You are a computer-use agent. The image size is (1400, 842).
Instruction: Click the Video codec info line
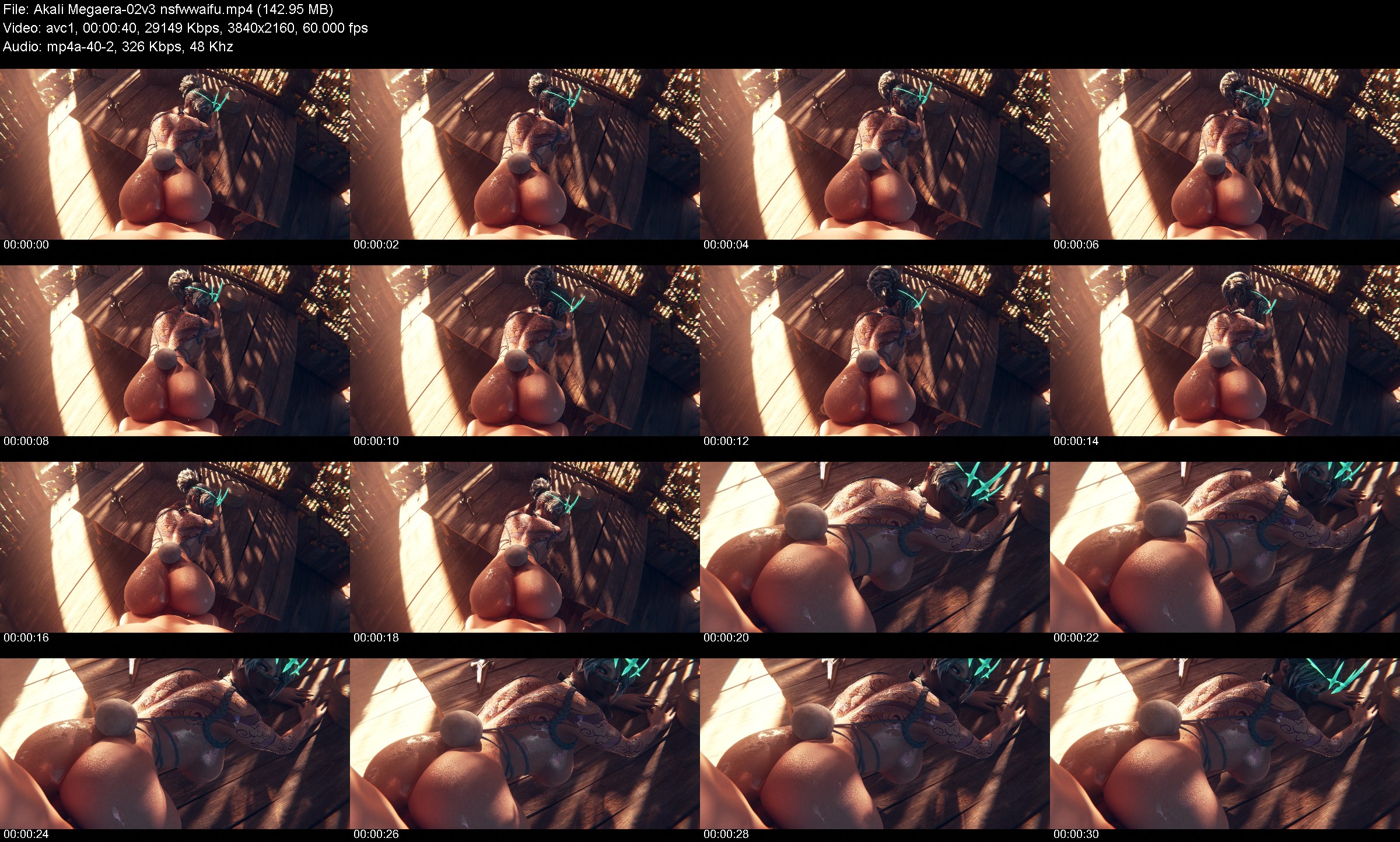185,28
